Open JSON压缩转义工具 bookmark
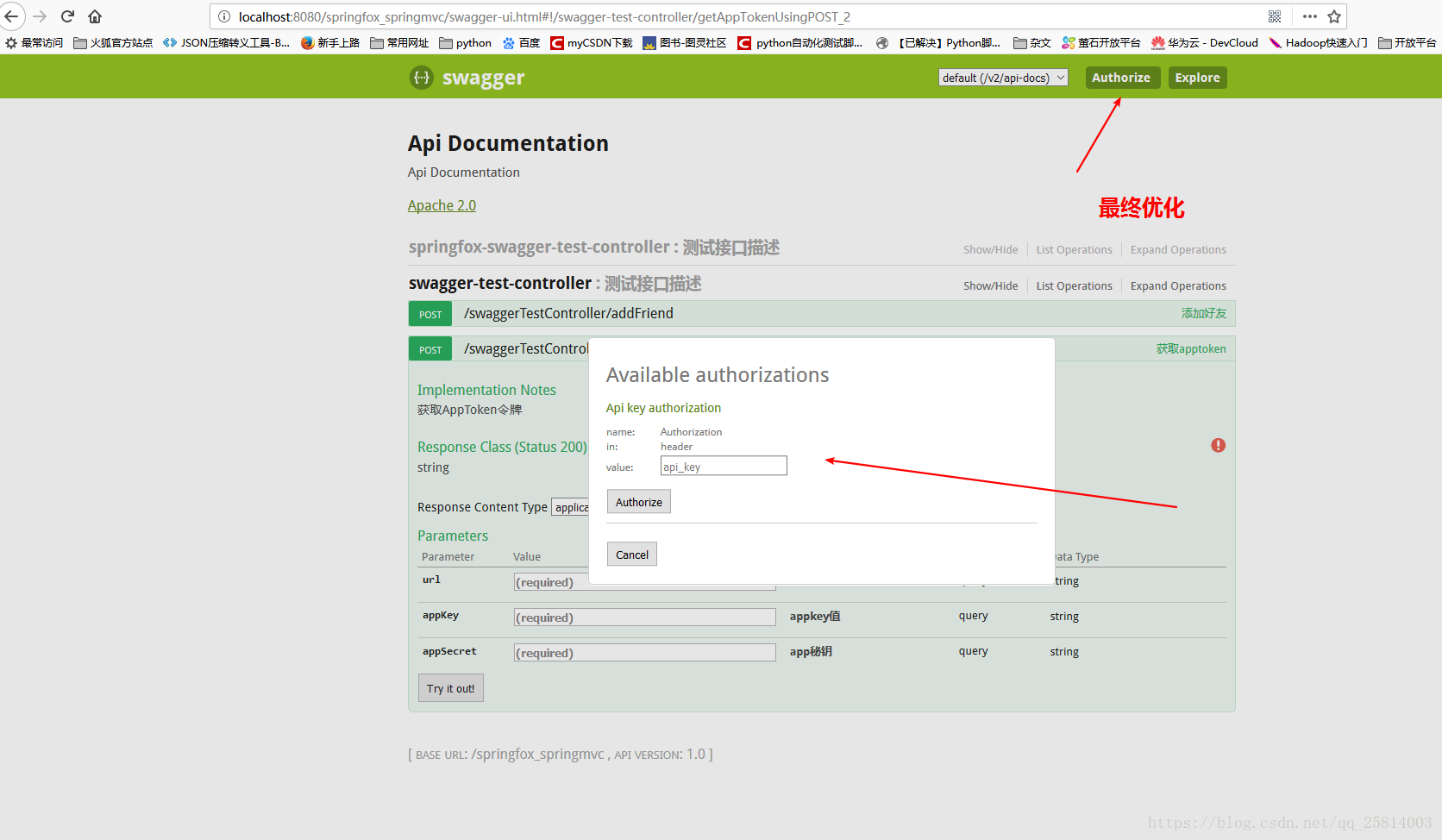Image resolution: width=1442 pixels, height=840 pixels. (x=226, y=42)
